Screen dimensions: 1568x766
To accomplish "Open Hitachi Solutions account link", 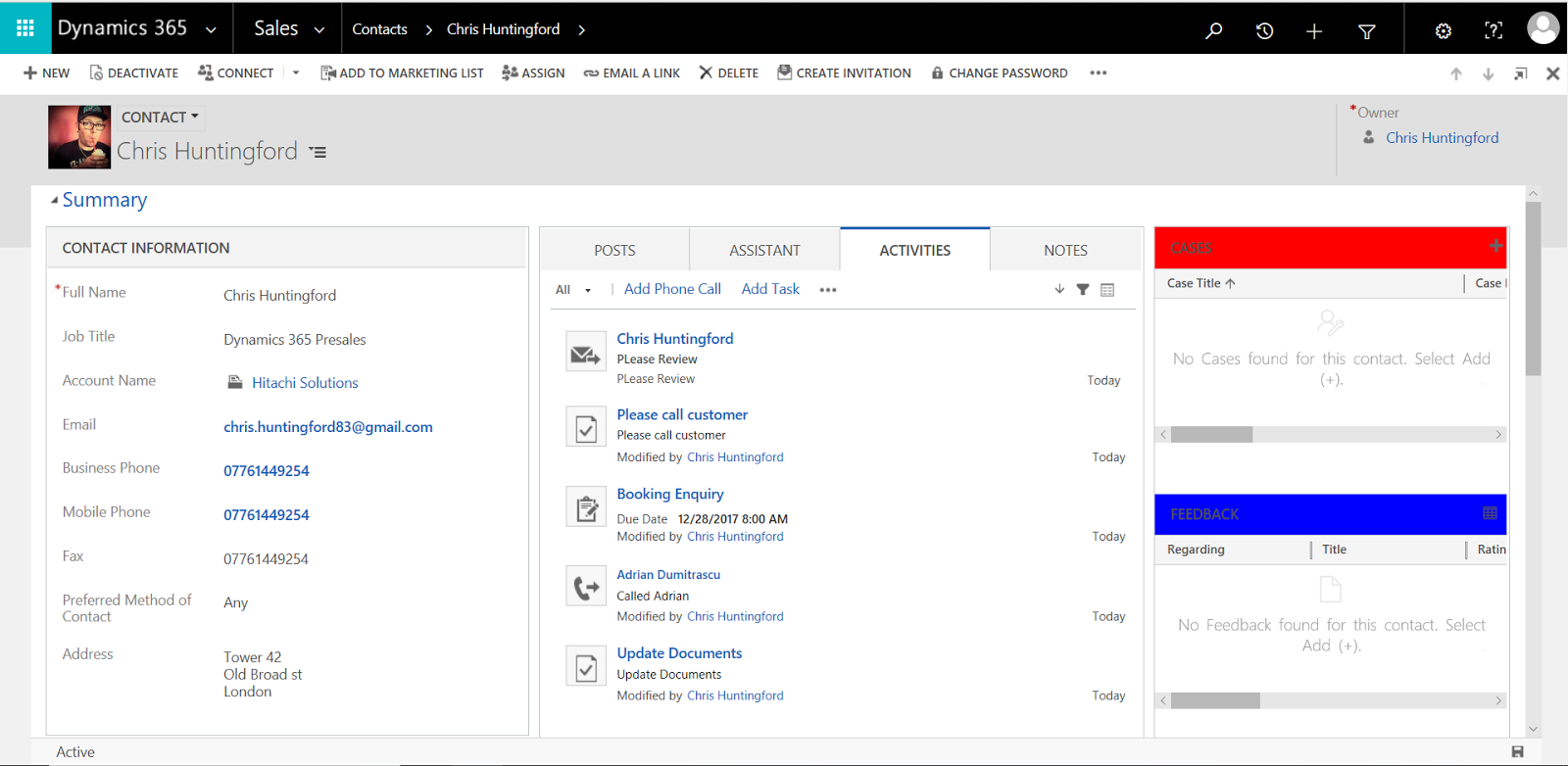I will click(305, 383).
